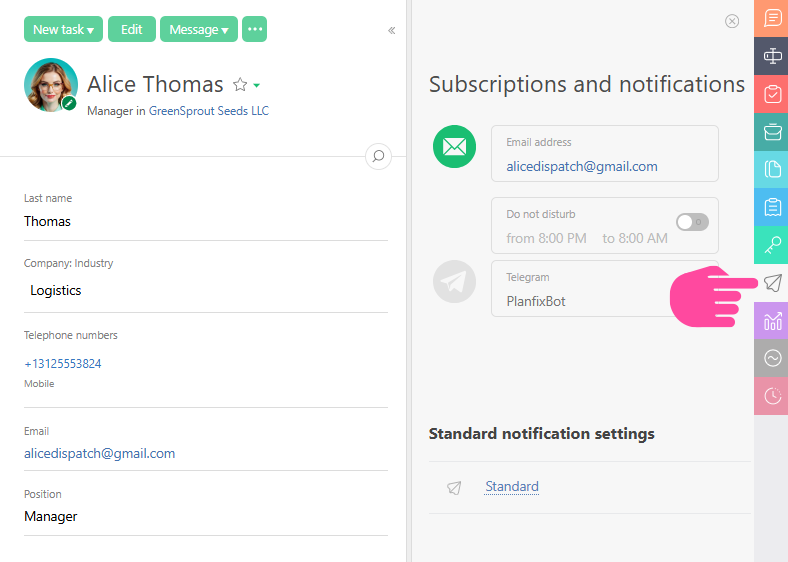Click the dark custom fields sidebar icon

click(772, 56)
